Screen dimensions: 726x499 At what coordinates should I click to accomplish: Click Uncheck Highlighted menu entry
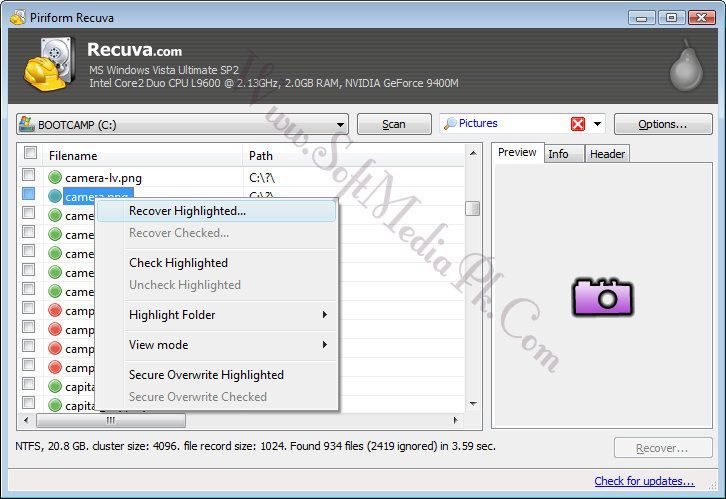217,285
